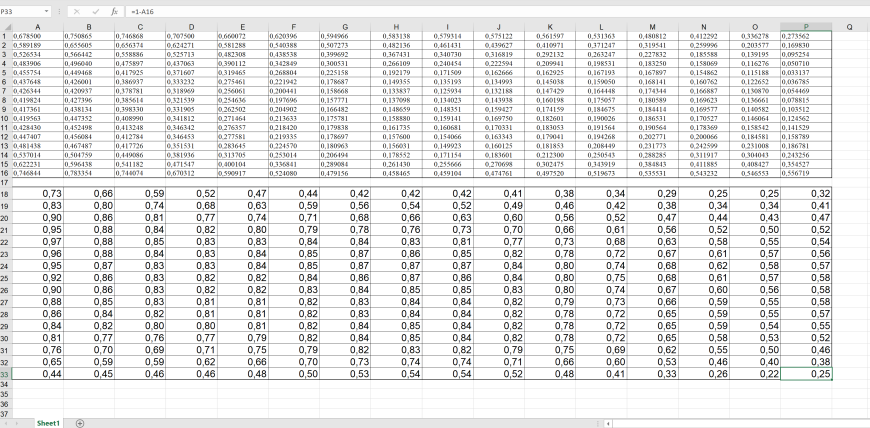Select cell A18 showing 0,73
The image size is (870, 428).
[x=38, y=194]
